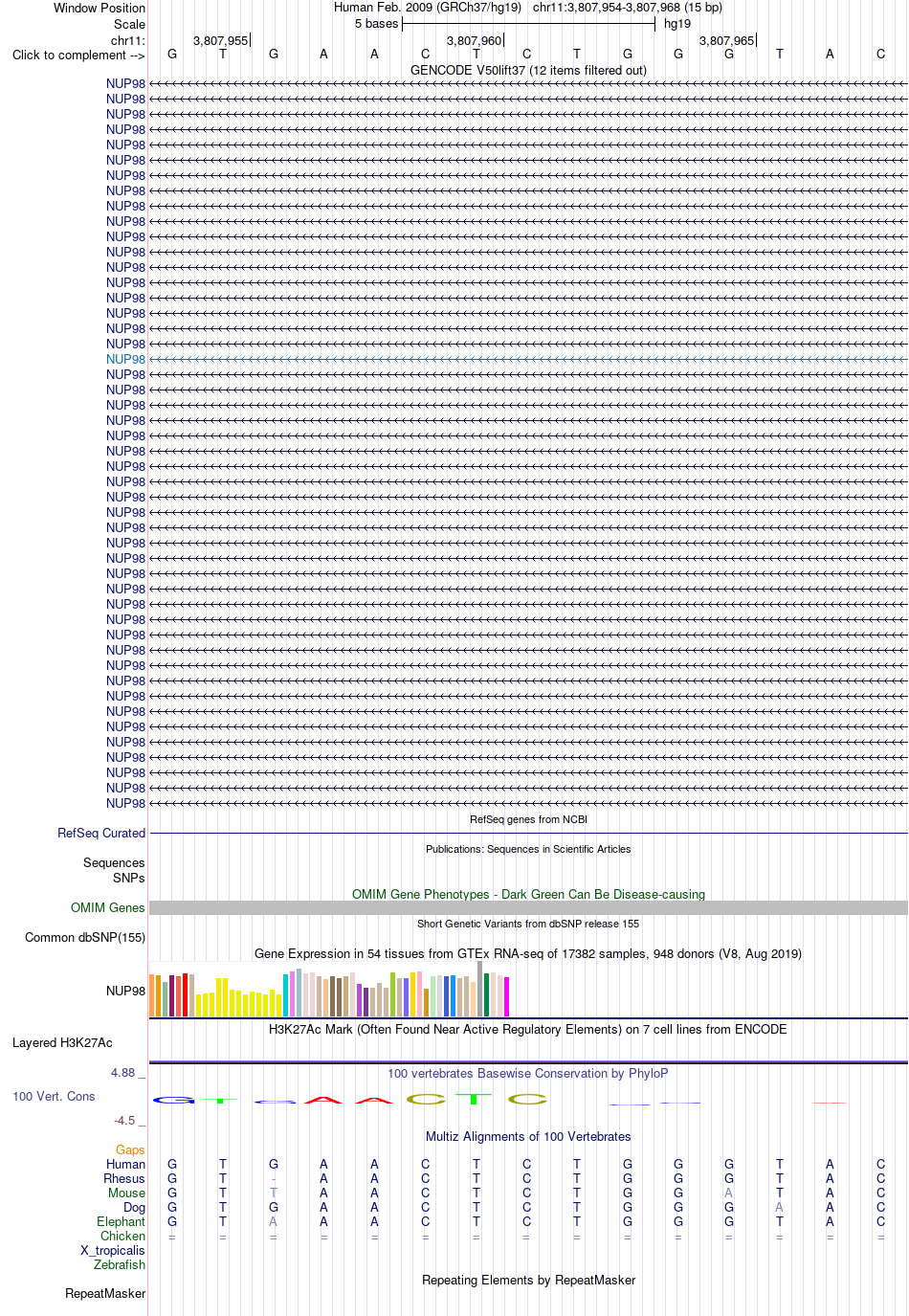Click chr11:3,807,954-3,807,968 (15 bp) position text
Image resolution: width=909 pixels, height=1316 pixels.
[x=628, y=7]
